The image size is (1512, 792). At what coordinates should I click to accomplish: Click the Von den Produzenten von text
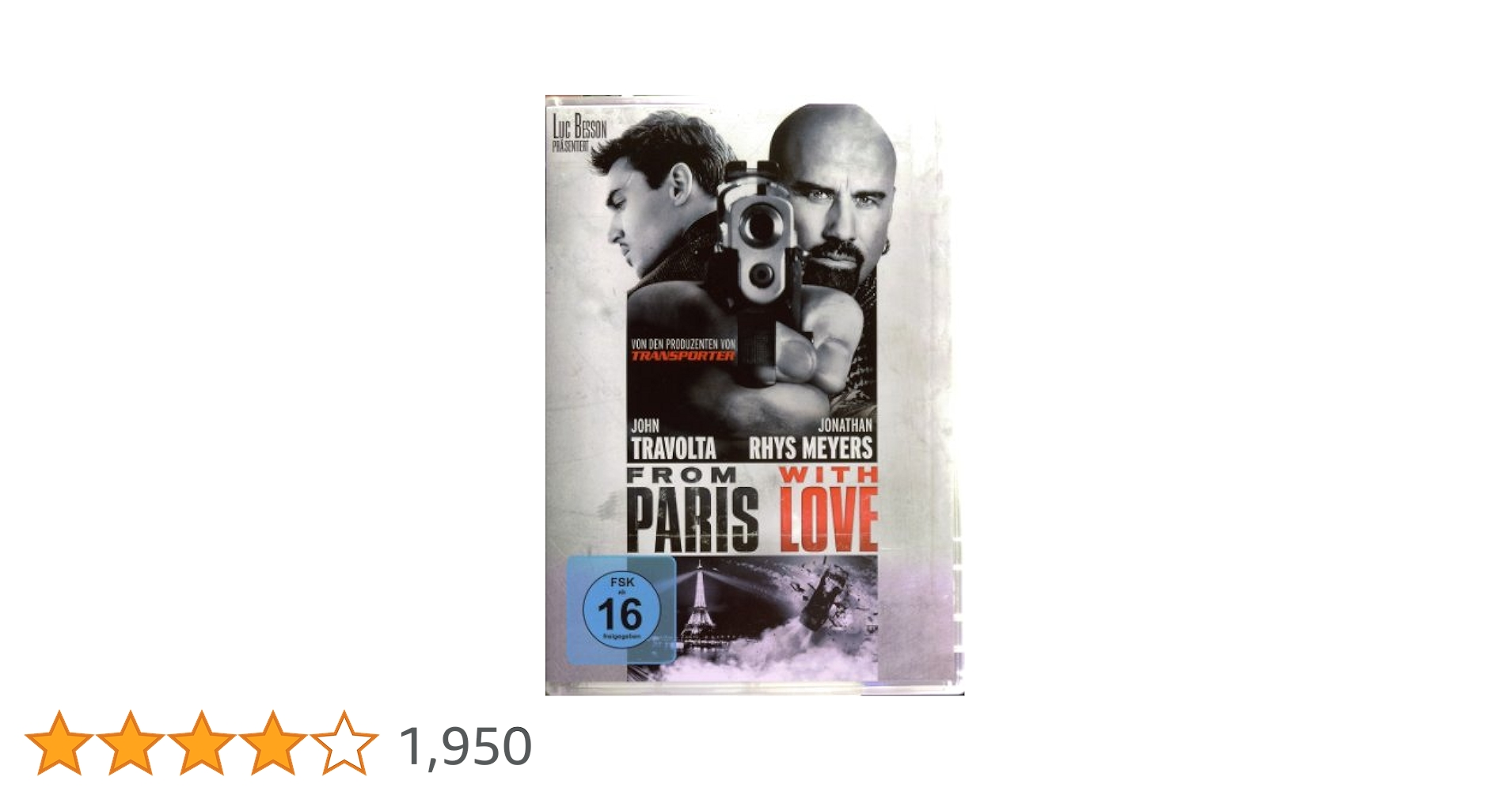(683, 344)
